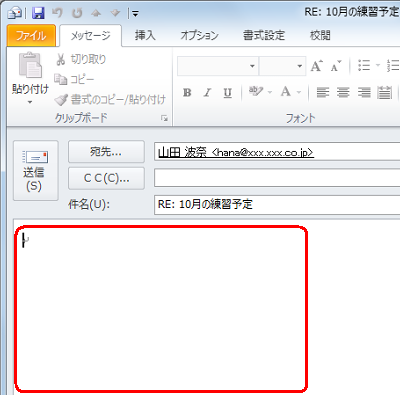Expand text highlight color dropdown

coord(270,92)
